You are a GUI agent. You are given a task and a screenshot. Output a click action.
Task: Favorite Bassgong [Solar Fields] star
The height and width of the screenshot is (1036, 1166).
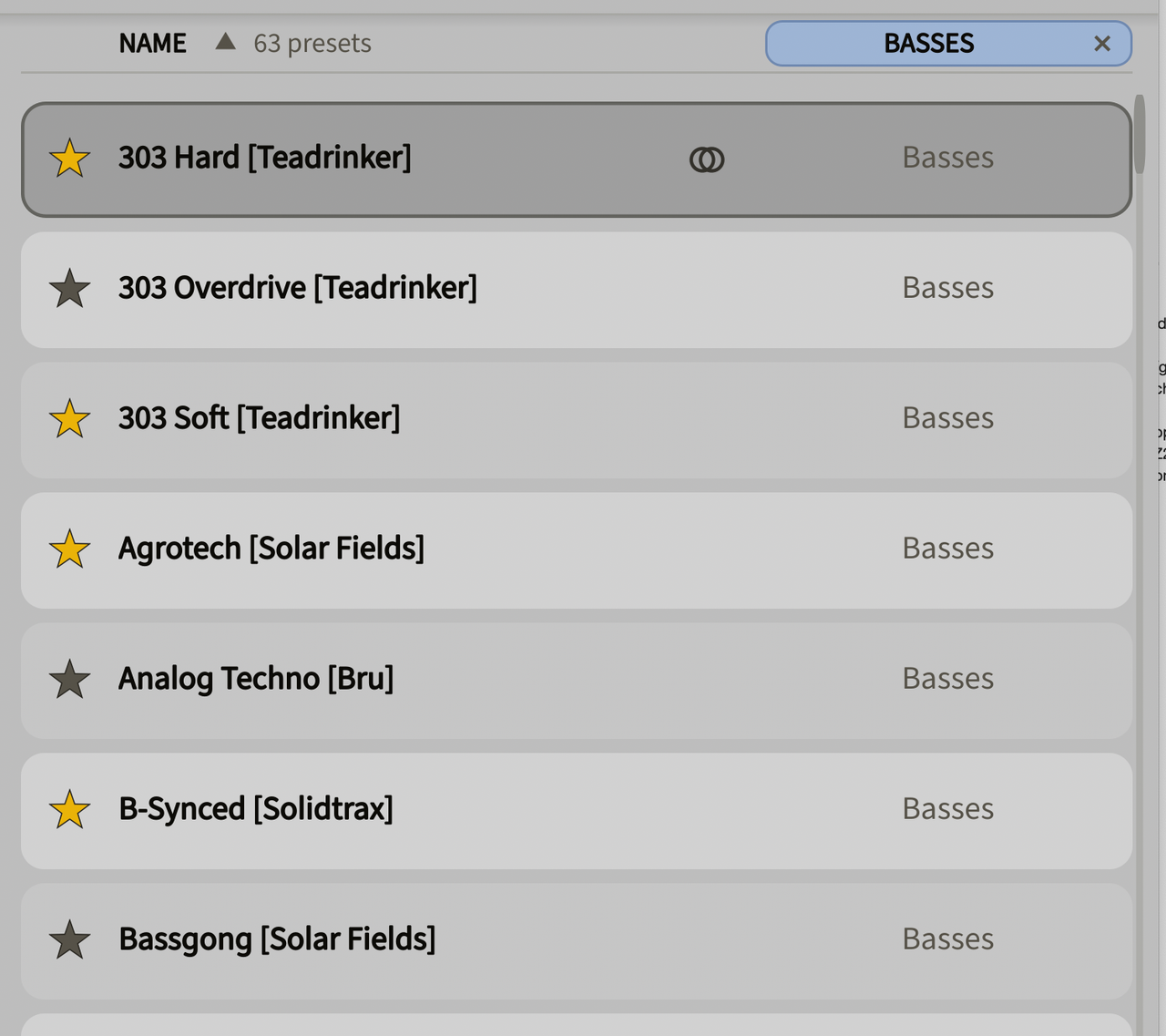tap(69, 940)
